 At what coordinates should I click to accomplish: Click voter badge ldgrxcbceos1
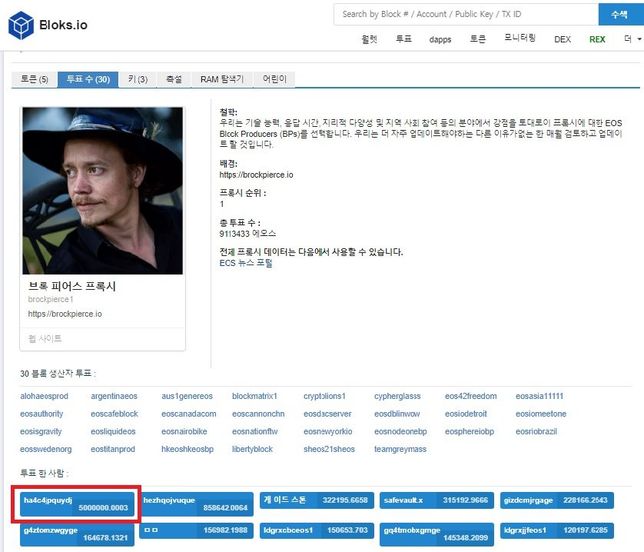click(317, 530)
